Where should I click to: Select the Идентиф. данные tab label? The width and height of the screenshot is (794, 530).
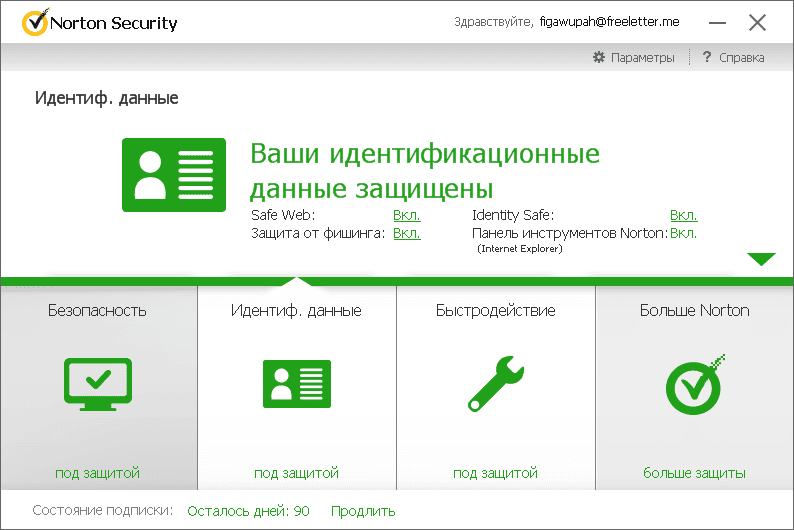[296, 310]
